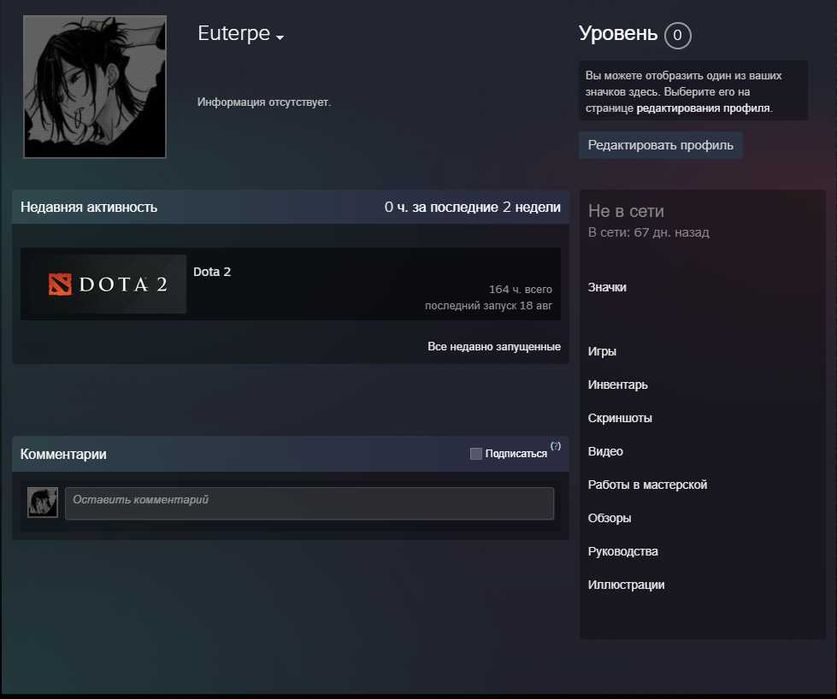Open the 'Видео' section

(605, 451)
